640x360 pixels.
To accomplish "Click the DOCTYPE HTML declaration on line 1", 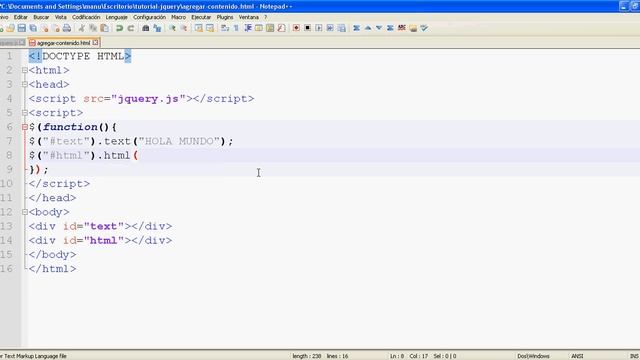I will 80,56.
